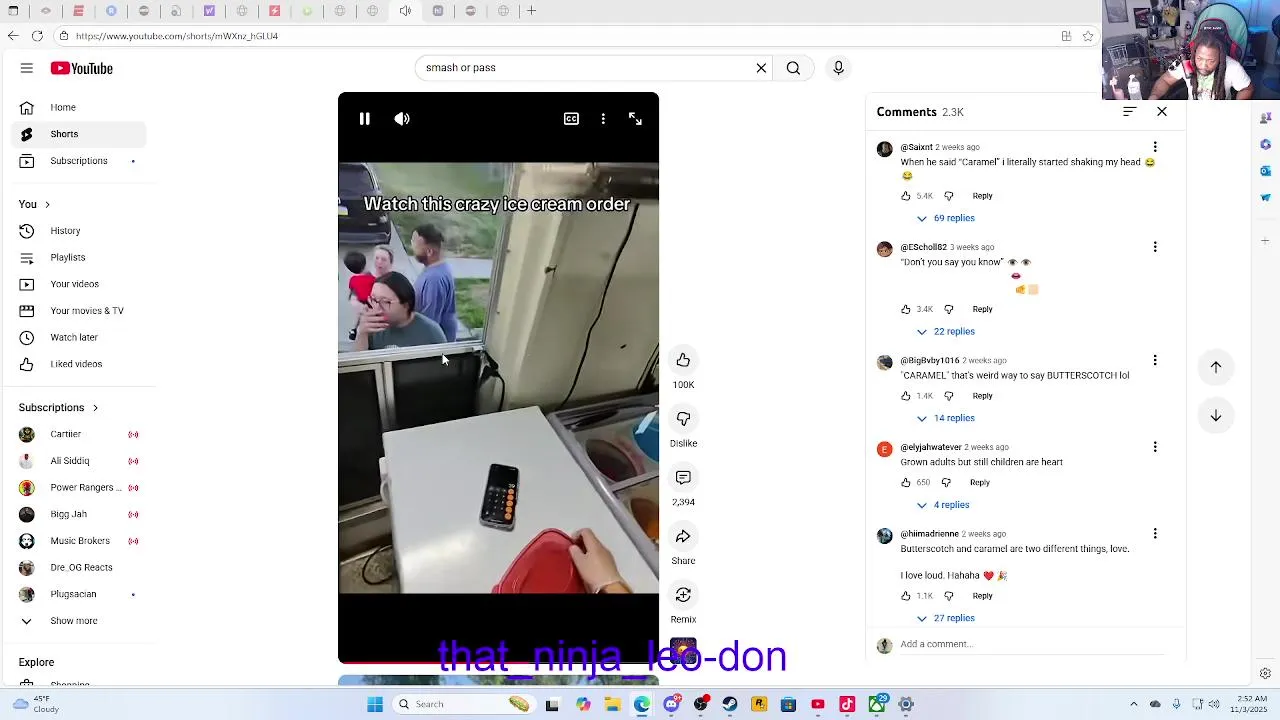This screenshot has height=720, width=1280.
Task: Open action menu for @EScholl82's comment
Action: (x=1155, y=247)
